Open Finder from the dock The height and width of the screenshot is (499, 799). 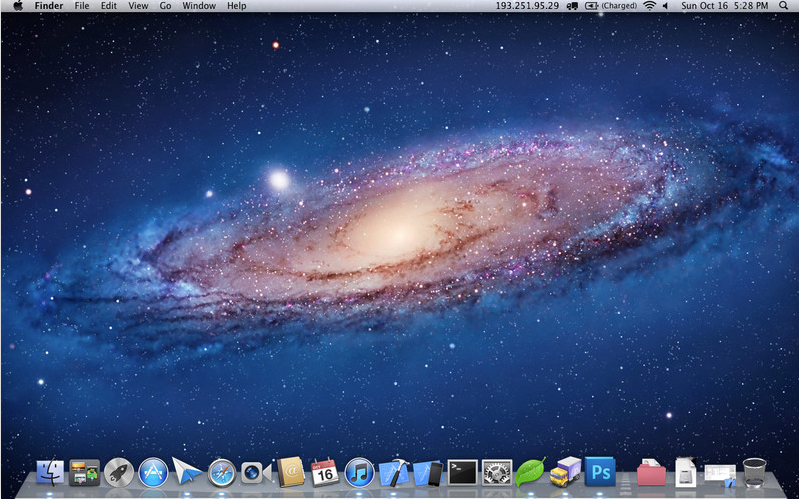click(50, 472)
